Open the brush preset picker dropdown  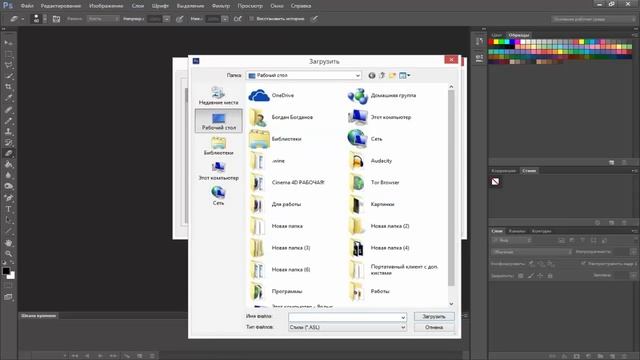(45, 19)
